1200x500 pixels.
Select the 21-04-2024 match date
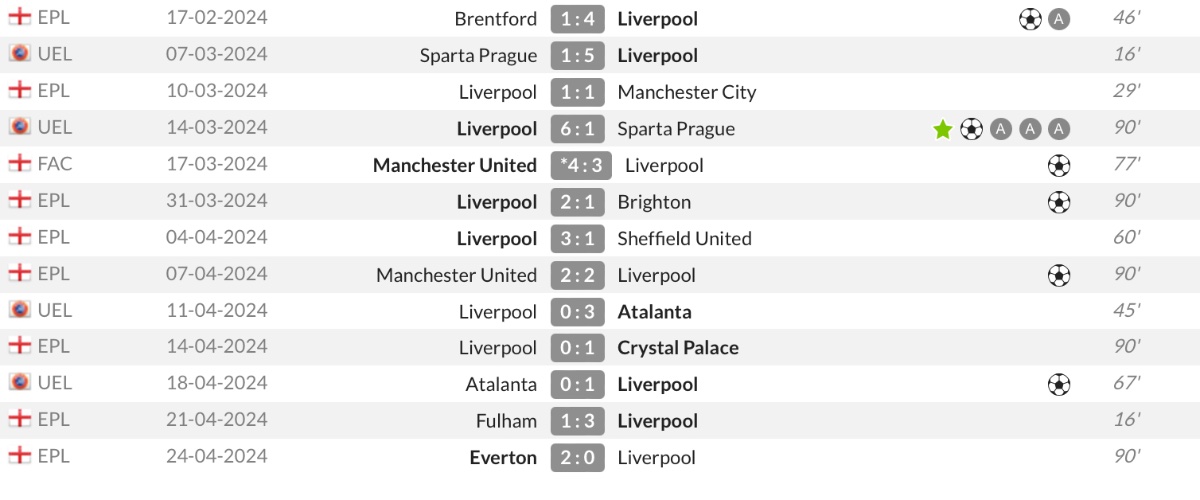pyautogui.click(x=217, y=420)
